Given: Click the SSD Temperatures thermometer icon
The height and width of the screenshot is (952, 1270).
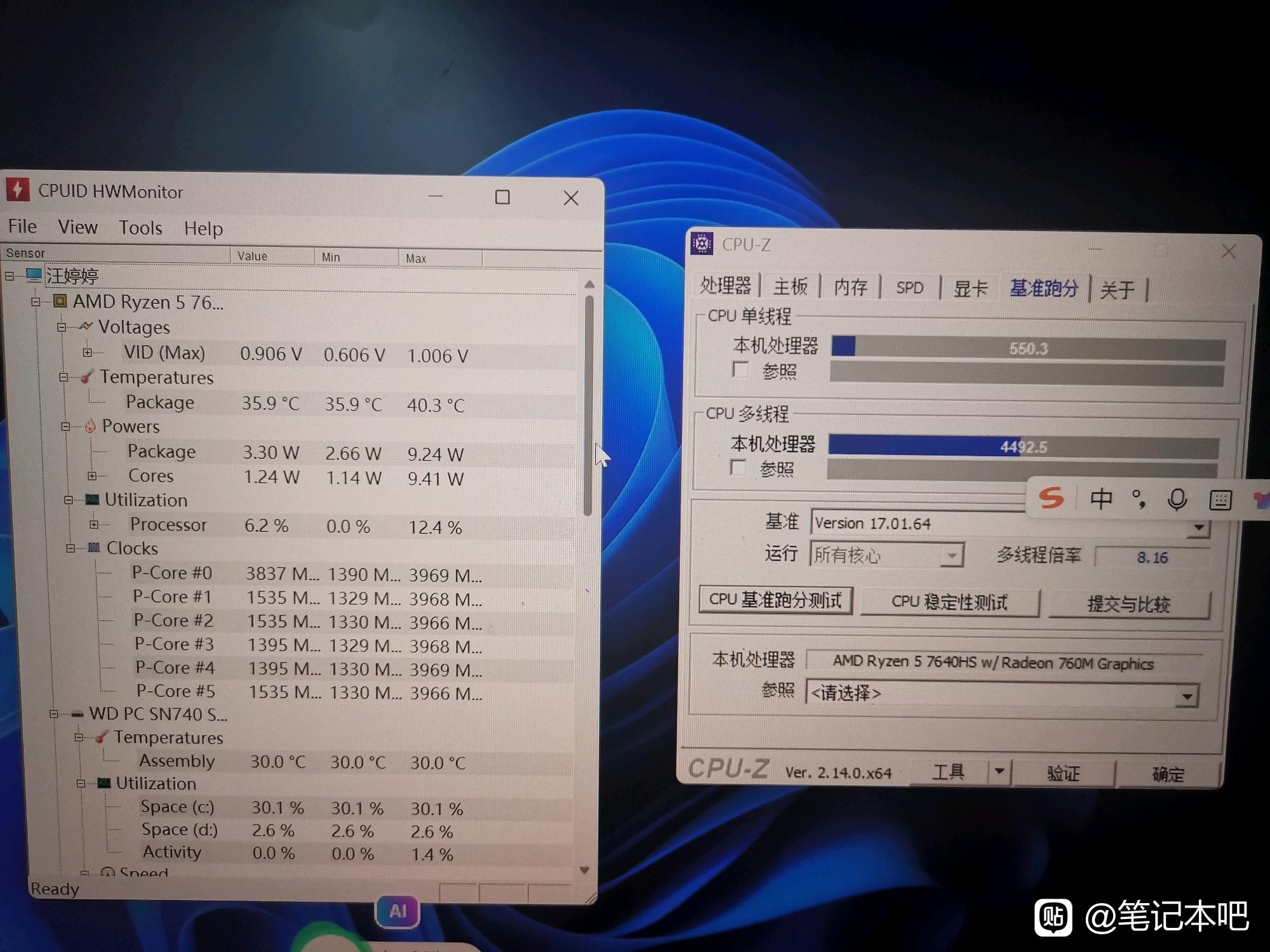Looking at the screenshot, I should 101,737.
